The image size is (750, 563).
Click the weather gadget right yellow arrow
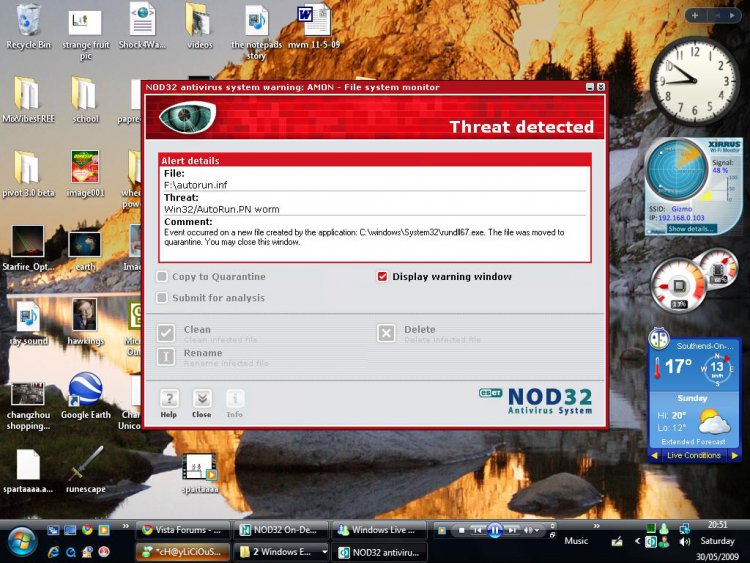click(x=734, y=455)
